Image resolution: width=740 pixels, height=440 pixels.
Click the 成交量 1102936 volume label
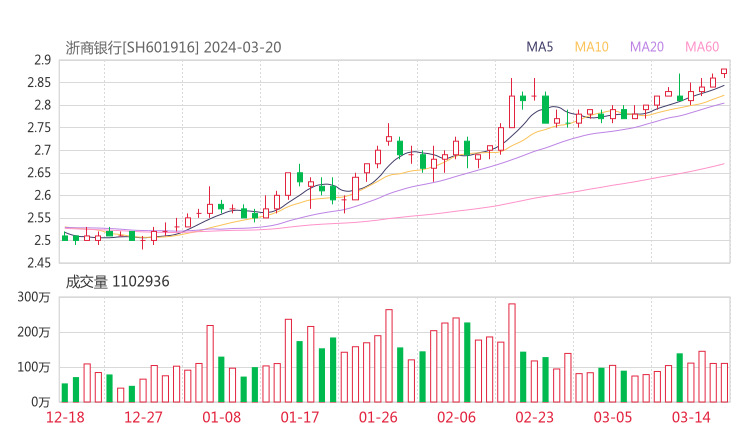pos(117,282)
